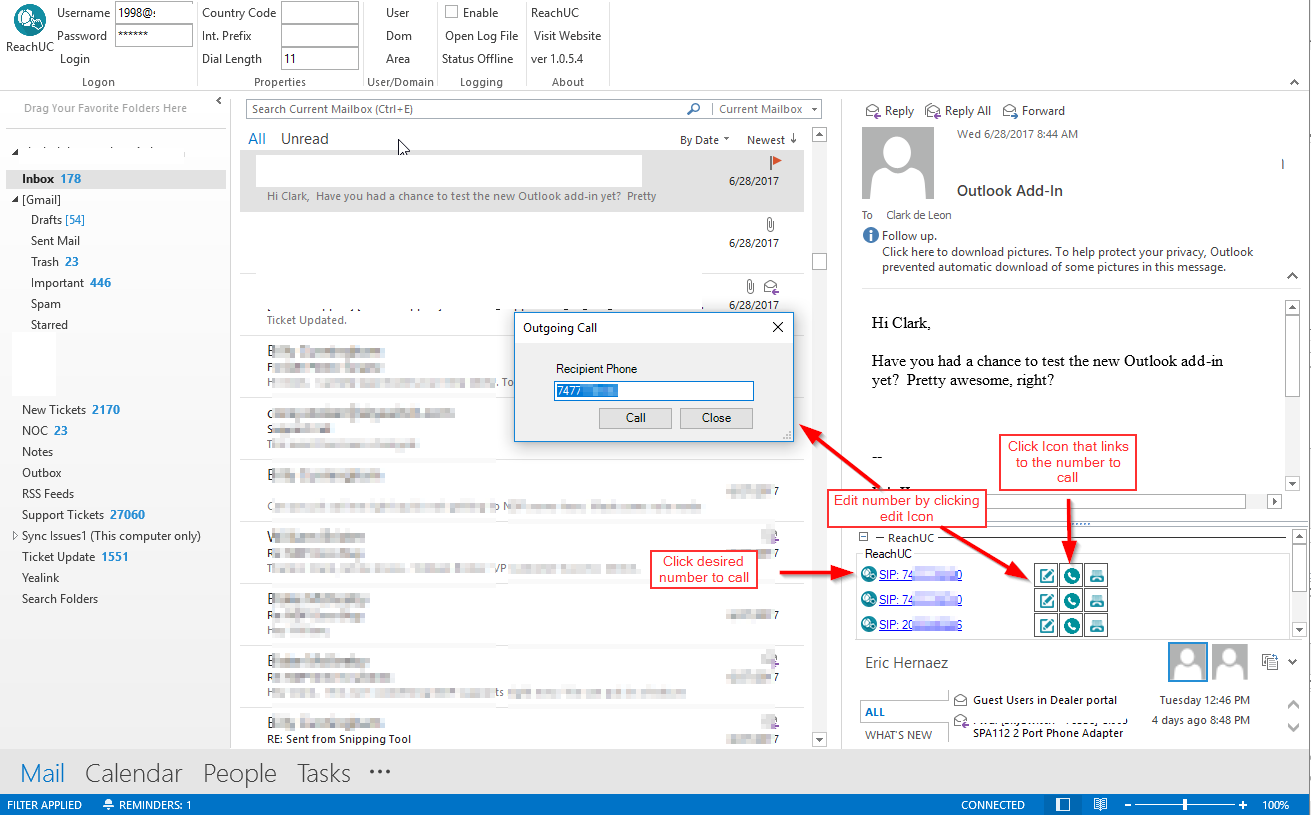Open more navigation options (three dots)

pos(379,772)
